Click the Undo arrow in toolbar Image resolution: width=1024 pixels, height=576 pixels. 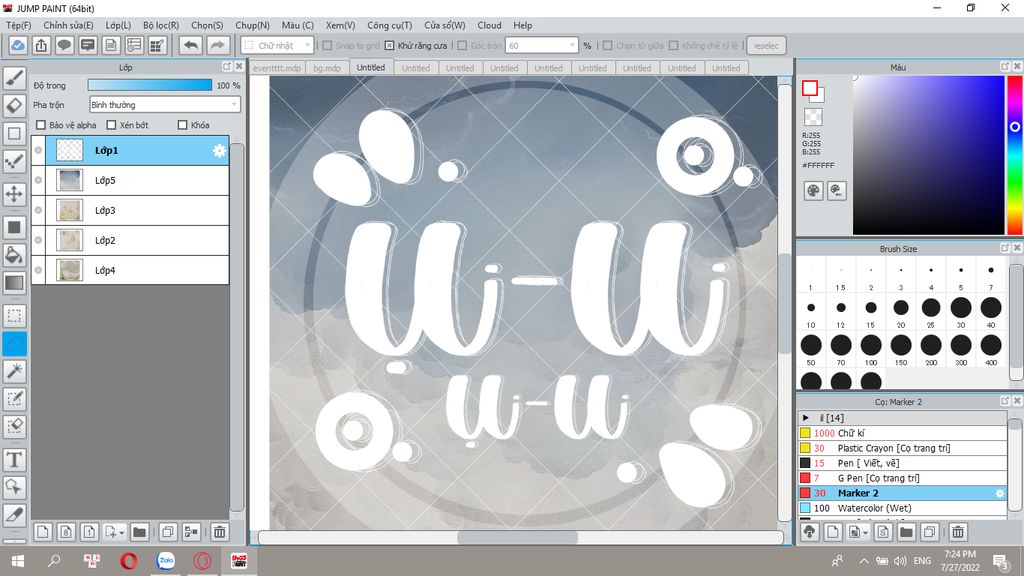pyautogui.click(x=191, y=45)
